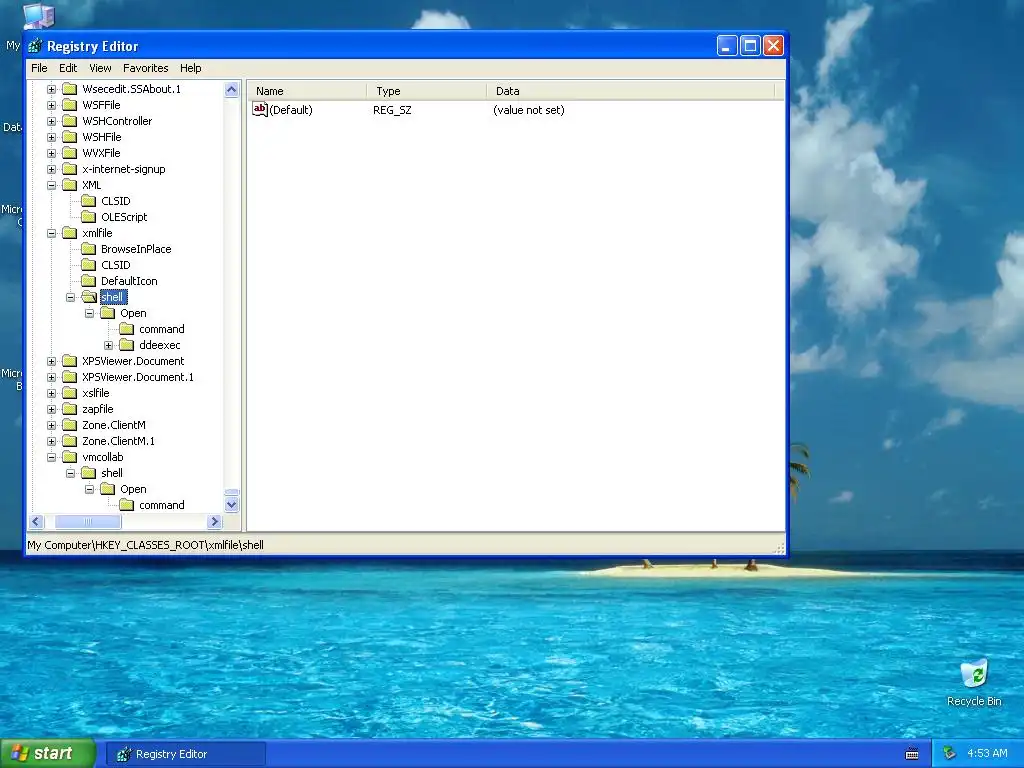Screen dimensions: 1024x768
Task: Expand the XPSViewer.Document key
Action: tap(52, 361)
